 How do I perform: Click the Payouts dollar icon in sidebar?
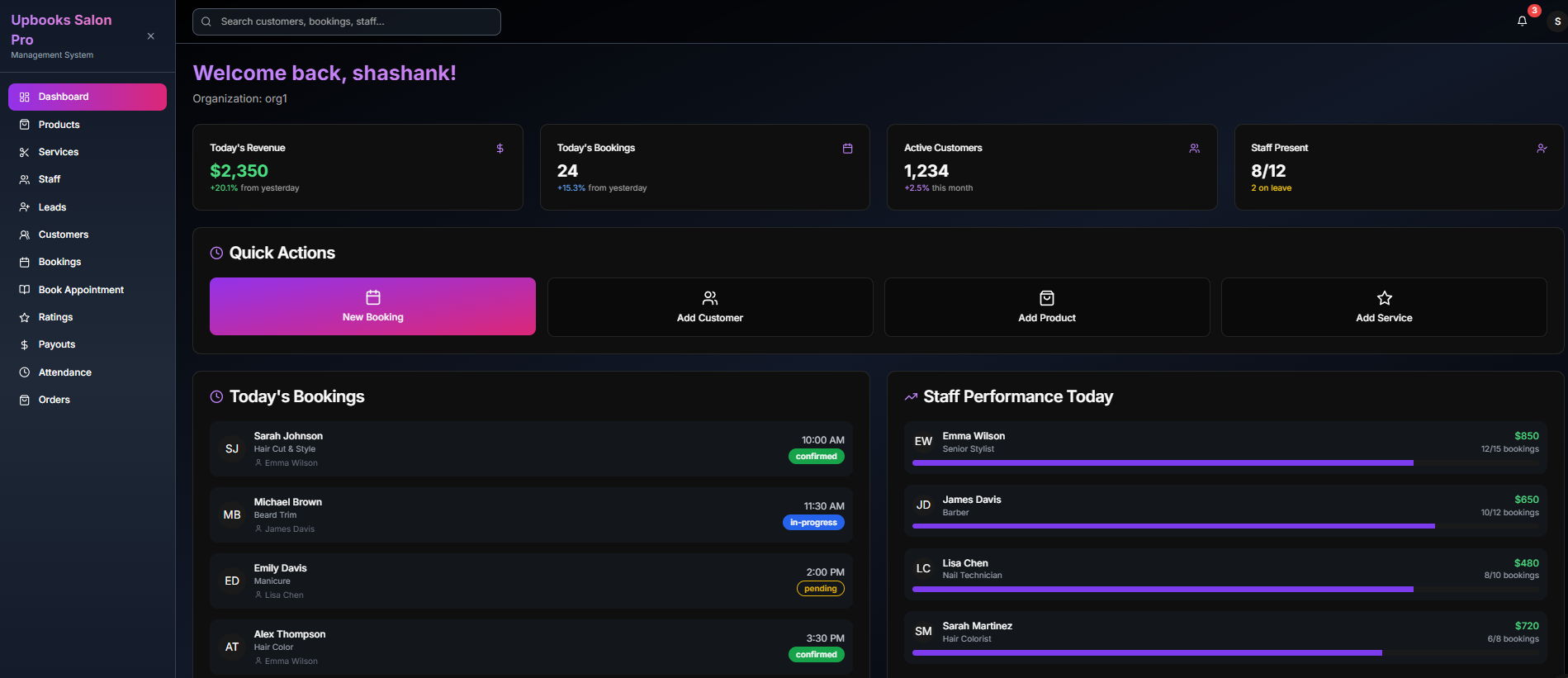[x=24, y=344]
